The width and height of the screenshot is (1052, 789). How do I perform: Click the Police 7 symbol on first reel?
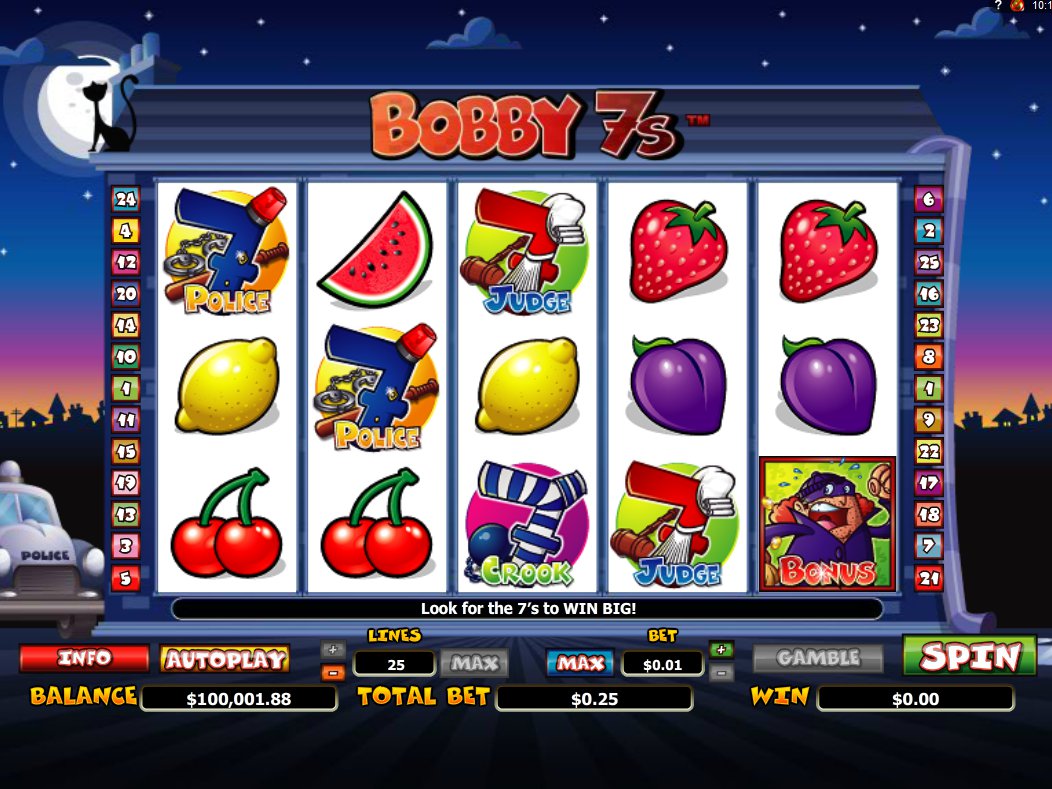[x=226, y=251]
